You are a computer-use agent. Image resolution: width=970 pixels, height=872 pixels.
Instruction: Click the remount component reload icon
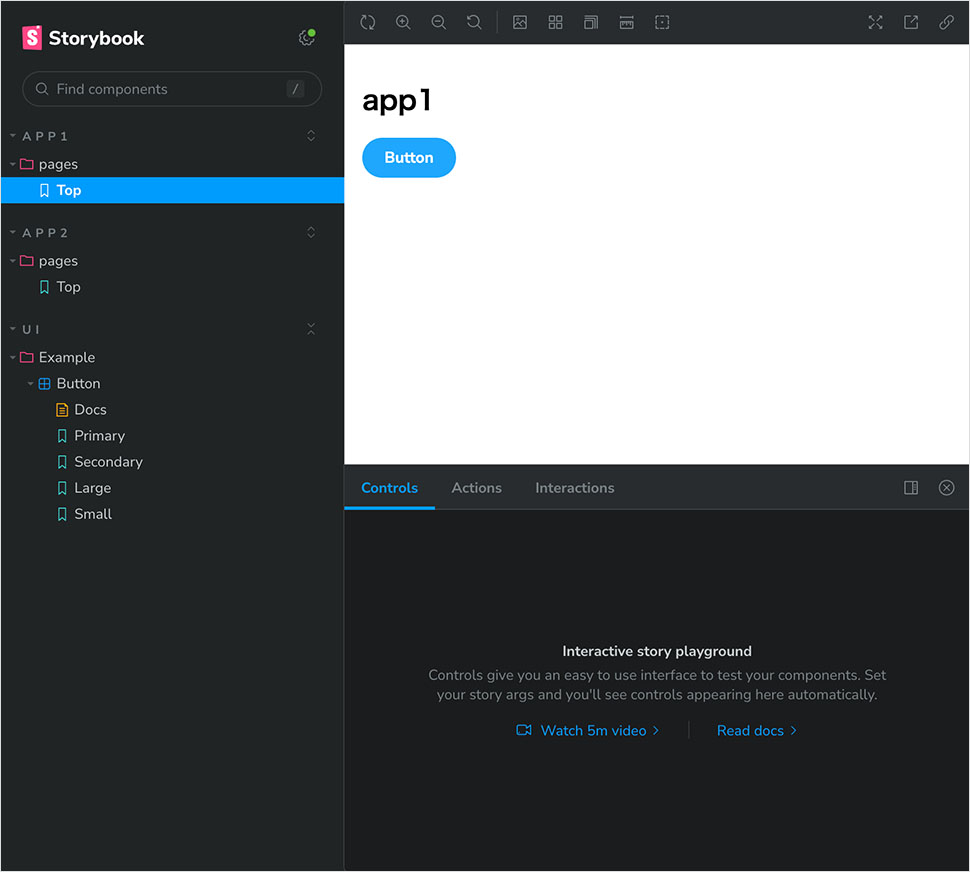click(x=367, y=22)
